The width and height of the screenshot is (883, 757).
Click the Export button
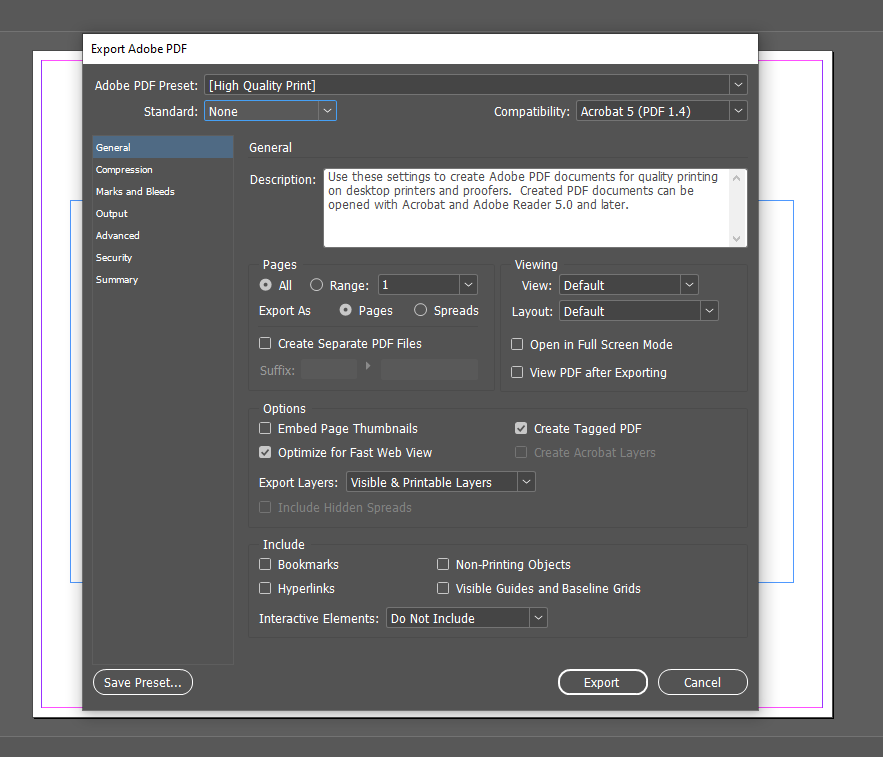[603, 682]
